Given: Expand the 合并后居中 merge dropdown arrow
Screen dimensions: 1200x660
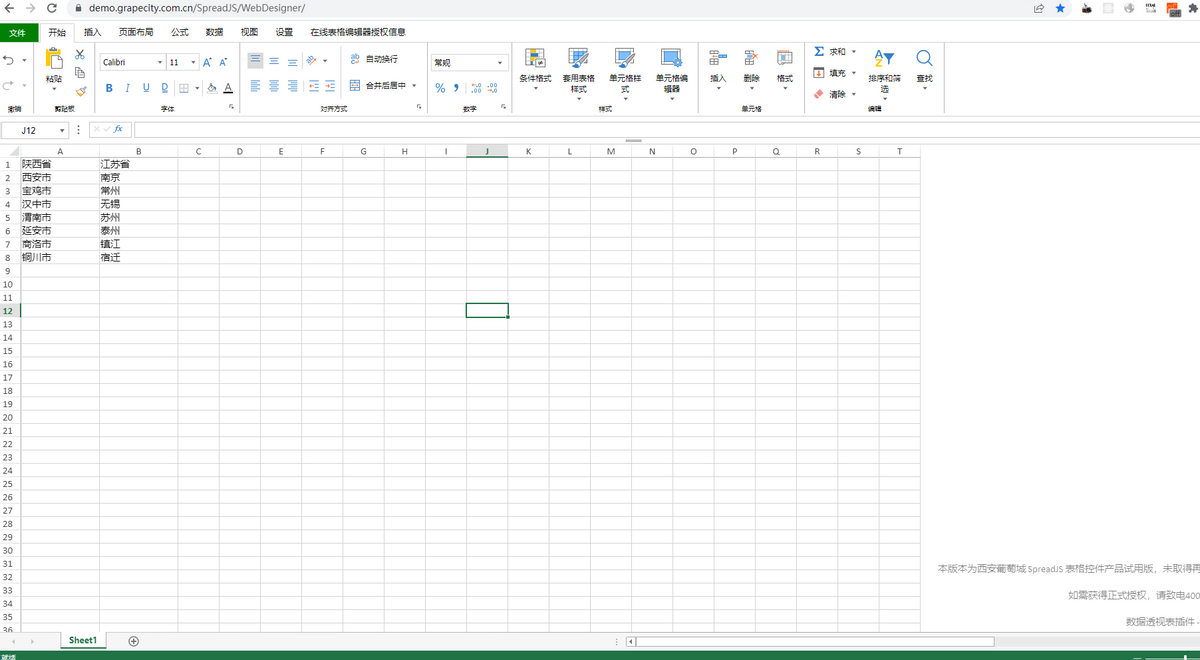Looking at the screenshot, I should 415,86.
